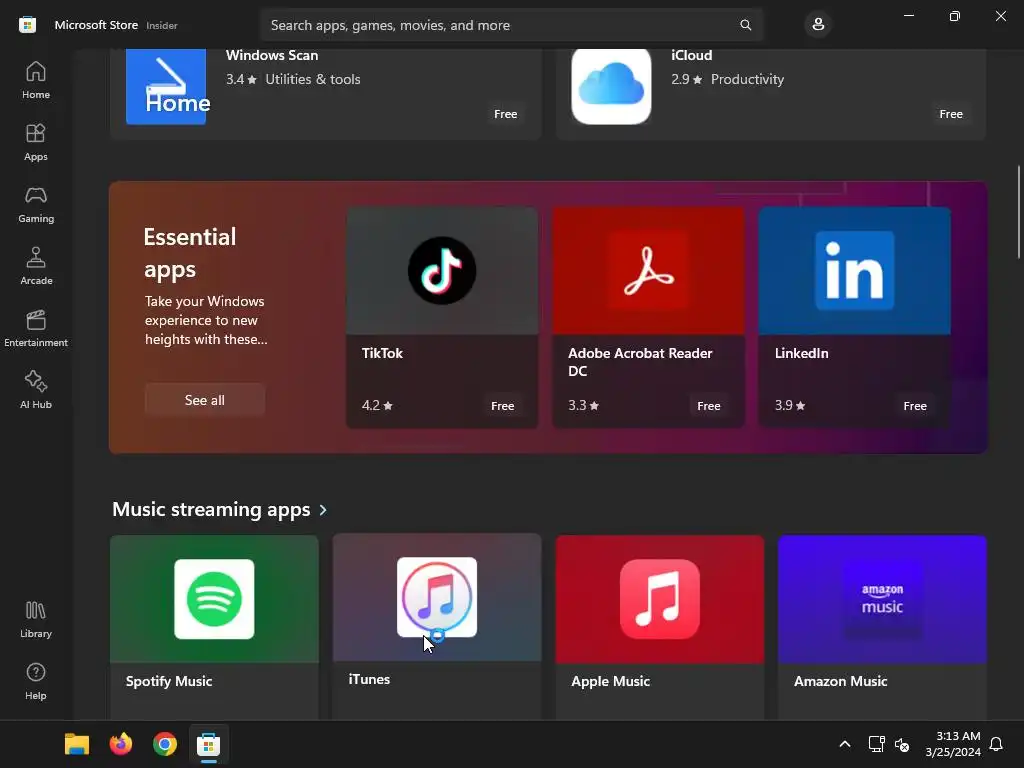Image resolution: width=1024 pixels, height=768 pixels.
Task: Select Arcade in the sidebar
Action: 36,266
